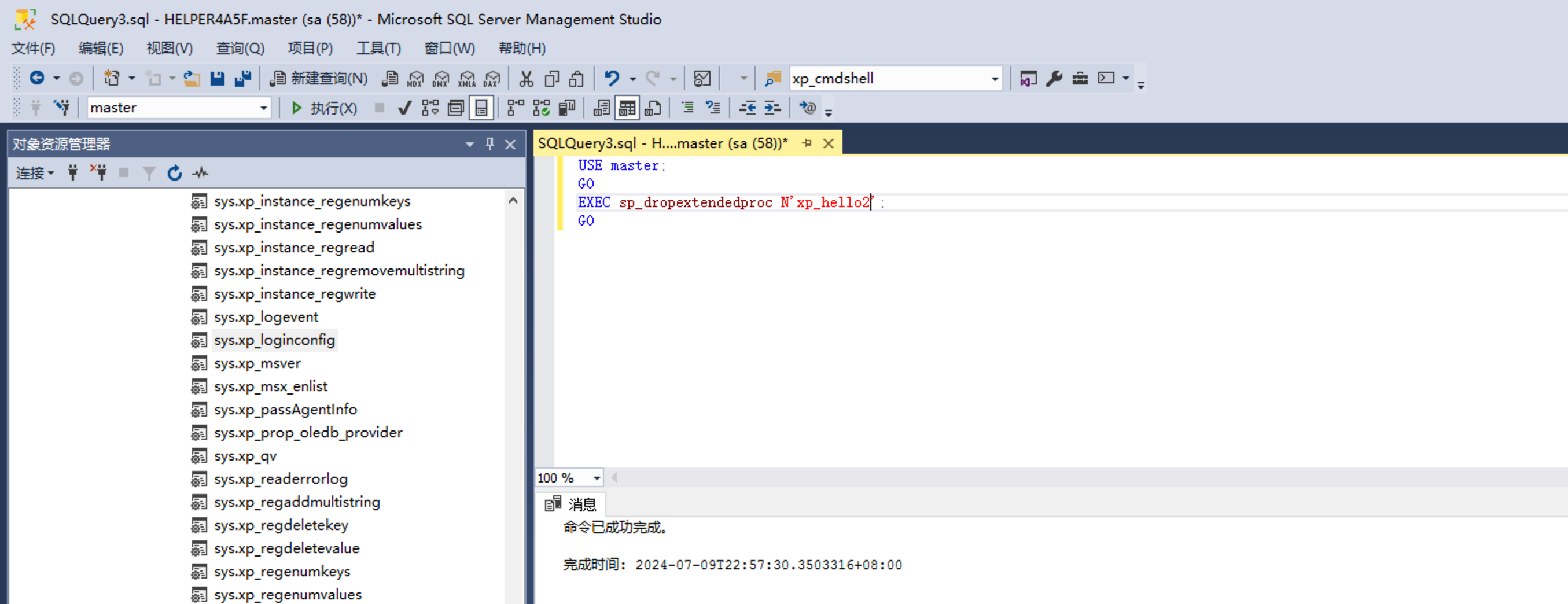The width and height of the screenshot is (1568, 604).
Task: Click the Open File folder icon
Action: (x=192, y=79)
